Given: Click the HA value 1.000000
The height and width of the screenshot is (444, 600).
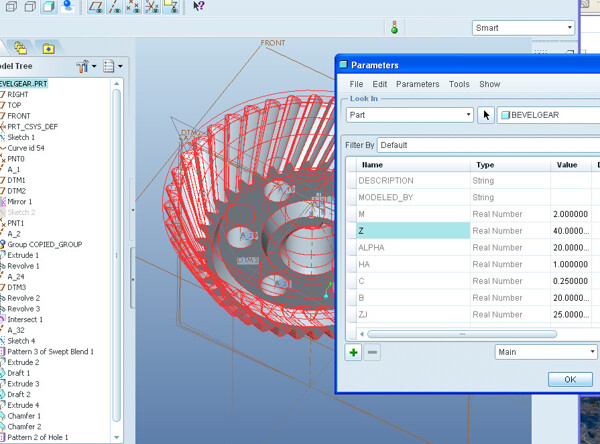Looking at the screenshot, I should [x=570, y=264].
